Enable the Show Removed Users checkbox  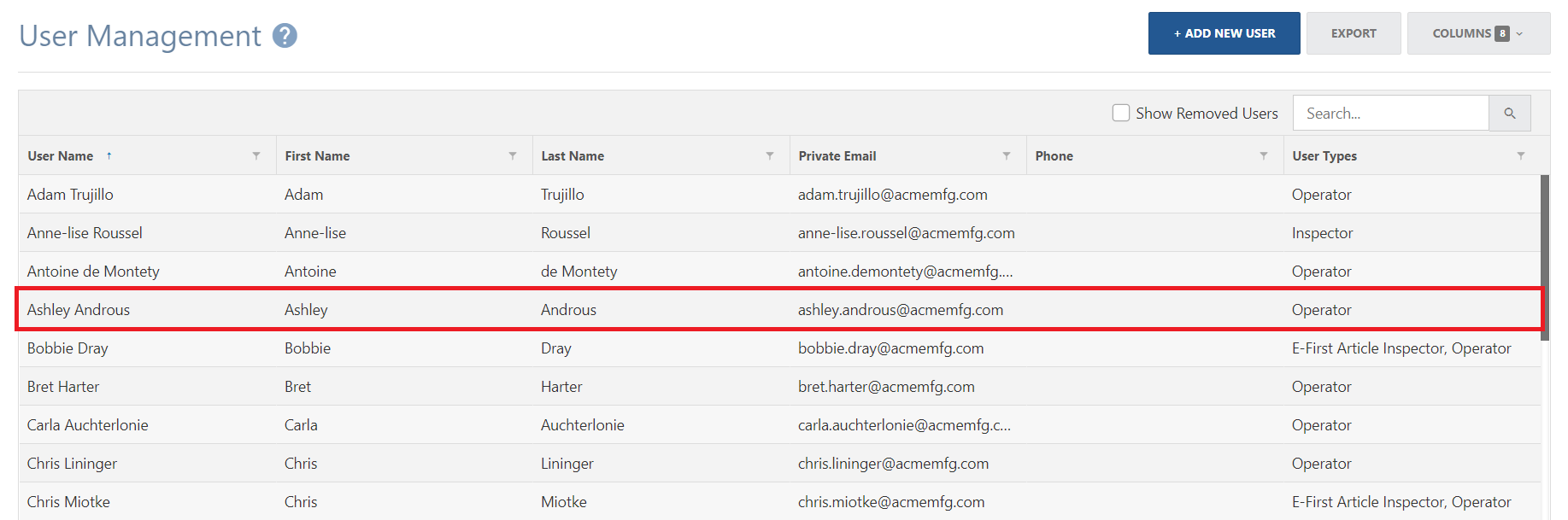click(1121, 113)
